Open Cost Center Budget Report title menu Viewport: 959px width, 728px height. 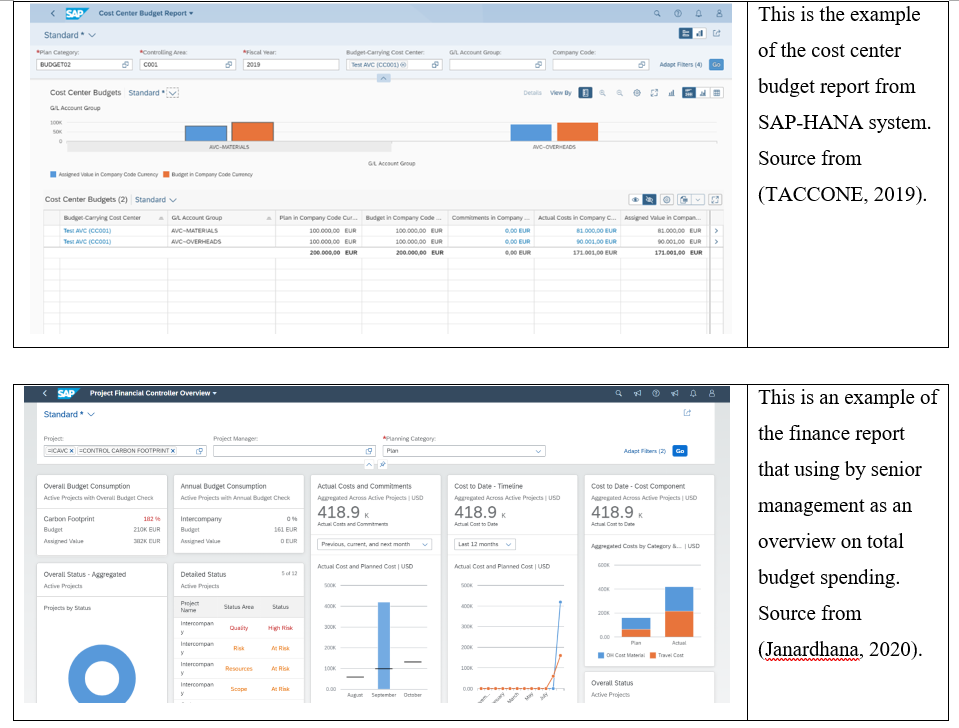click(146, 13)
